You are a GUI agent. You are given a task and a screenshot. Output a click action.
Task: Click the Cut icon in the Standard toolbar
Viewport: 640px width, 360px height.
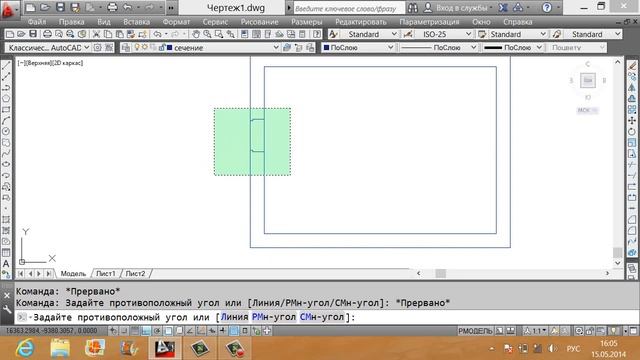[96, 34]
